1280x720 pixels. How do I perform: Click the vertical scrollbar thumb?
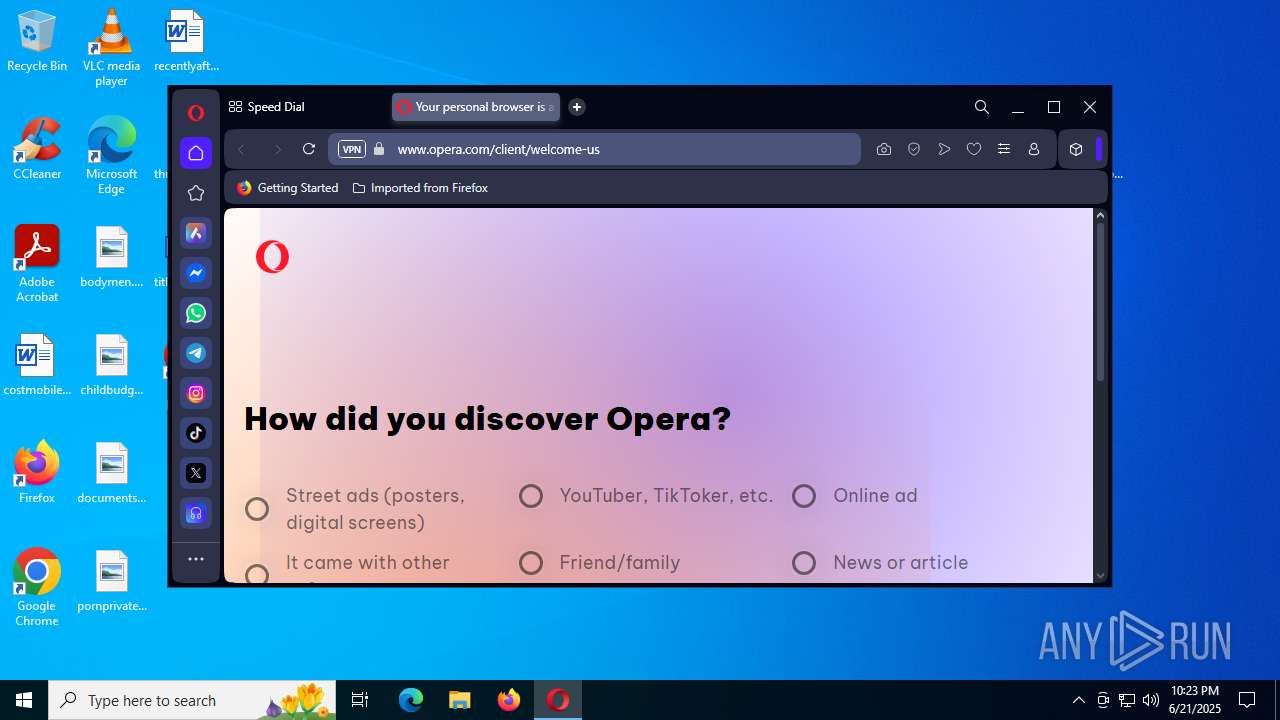(x=1100, y=302)
